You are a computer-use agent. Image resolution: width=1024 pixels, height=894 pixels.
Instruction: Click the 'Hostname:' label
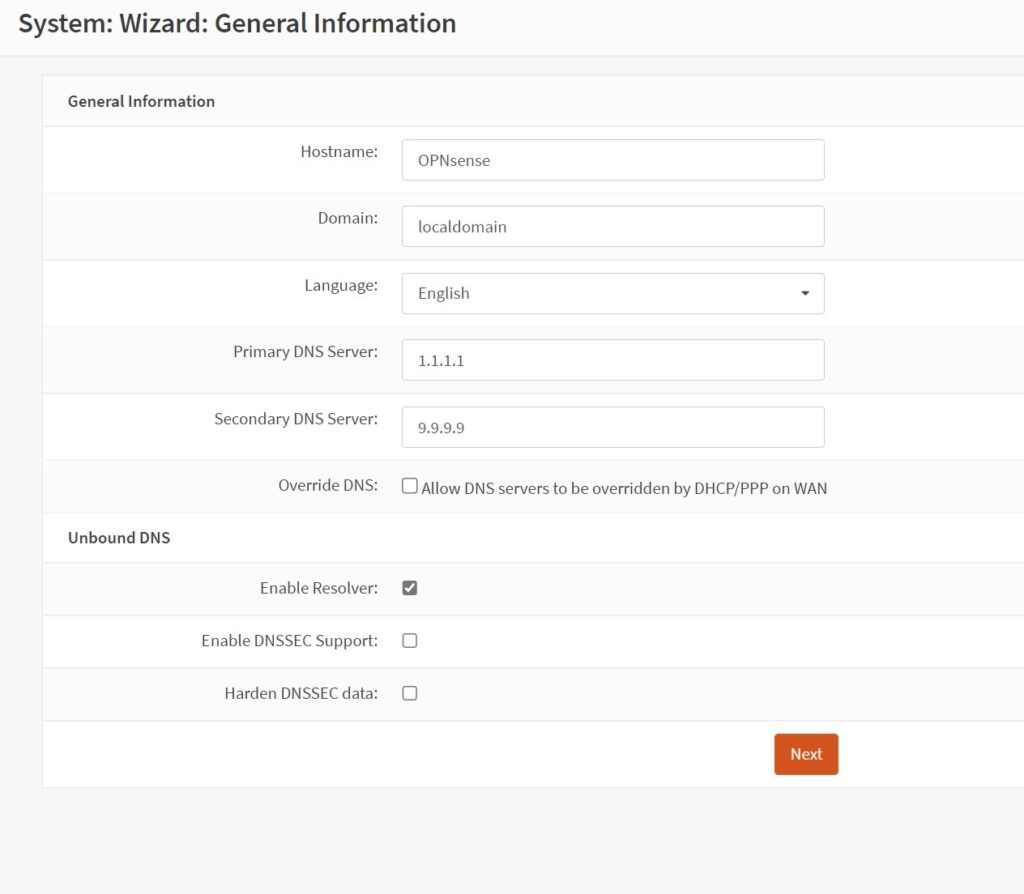[339, 152]
